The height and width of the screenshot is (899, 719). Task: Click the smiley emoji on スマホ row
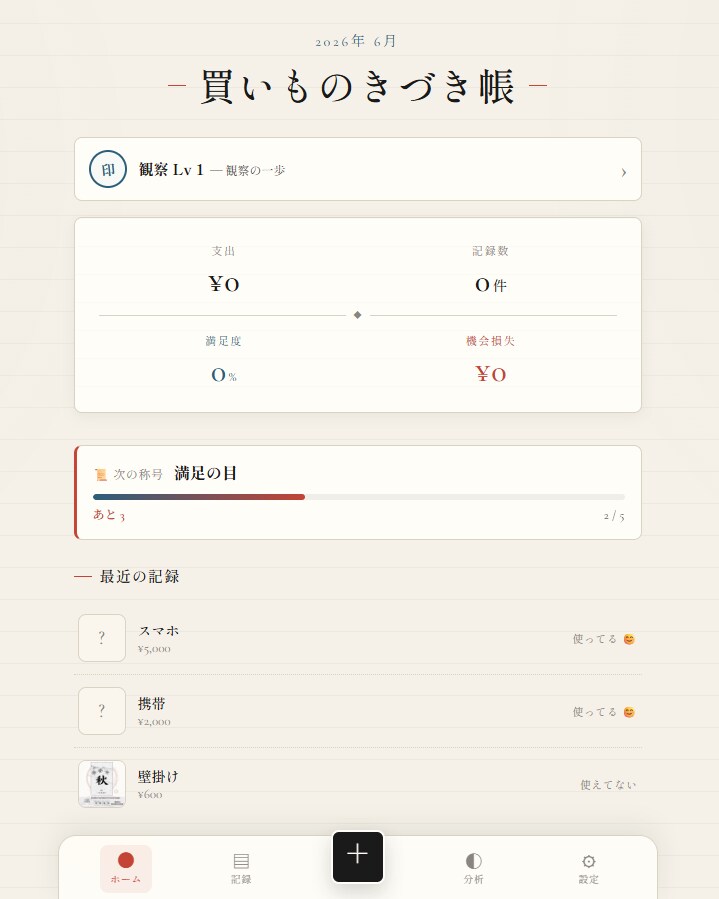629,639
